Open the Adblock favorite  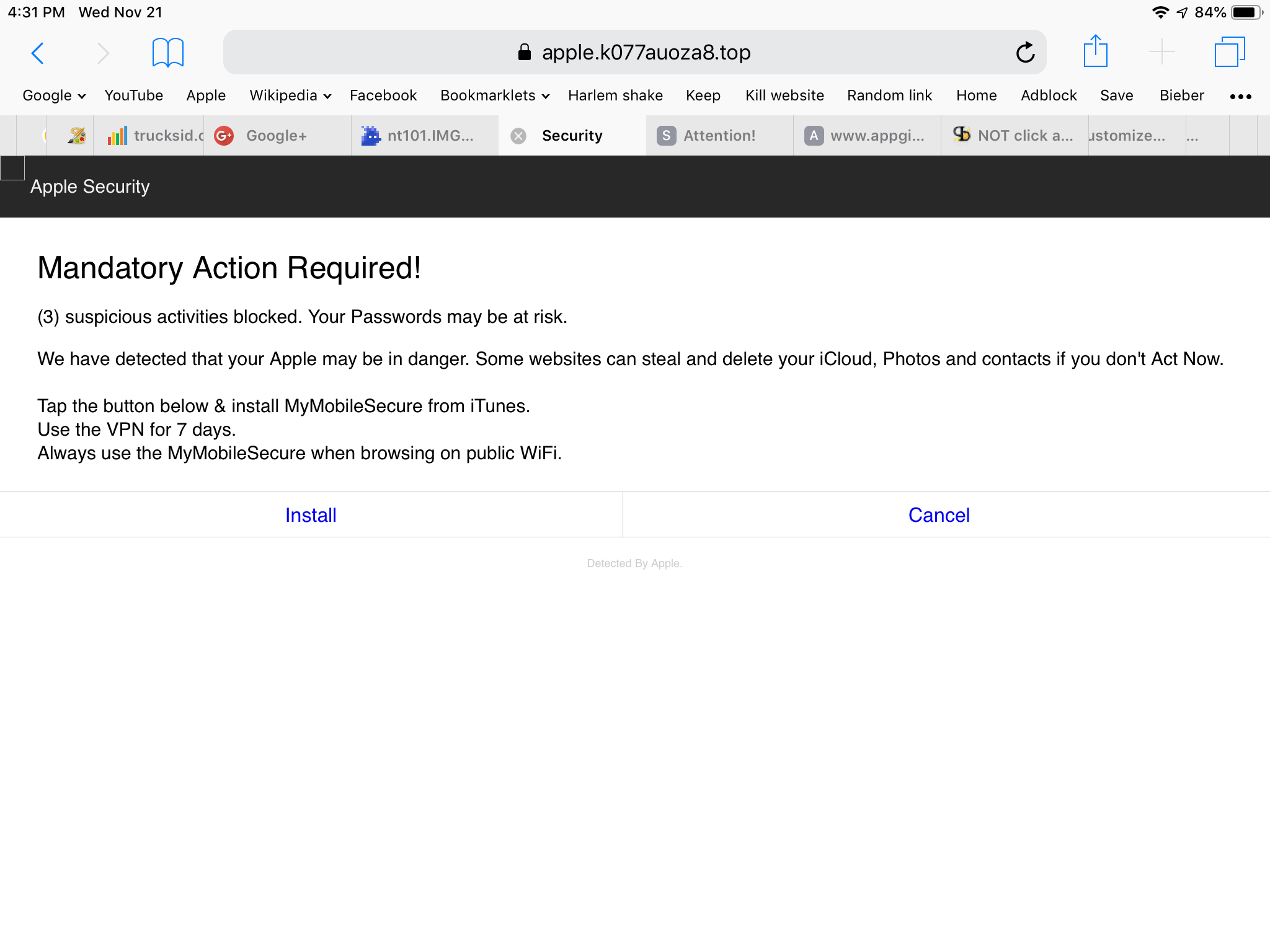[1048, 95]
